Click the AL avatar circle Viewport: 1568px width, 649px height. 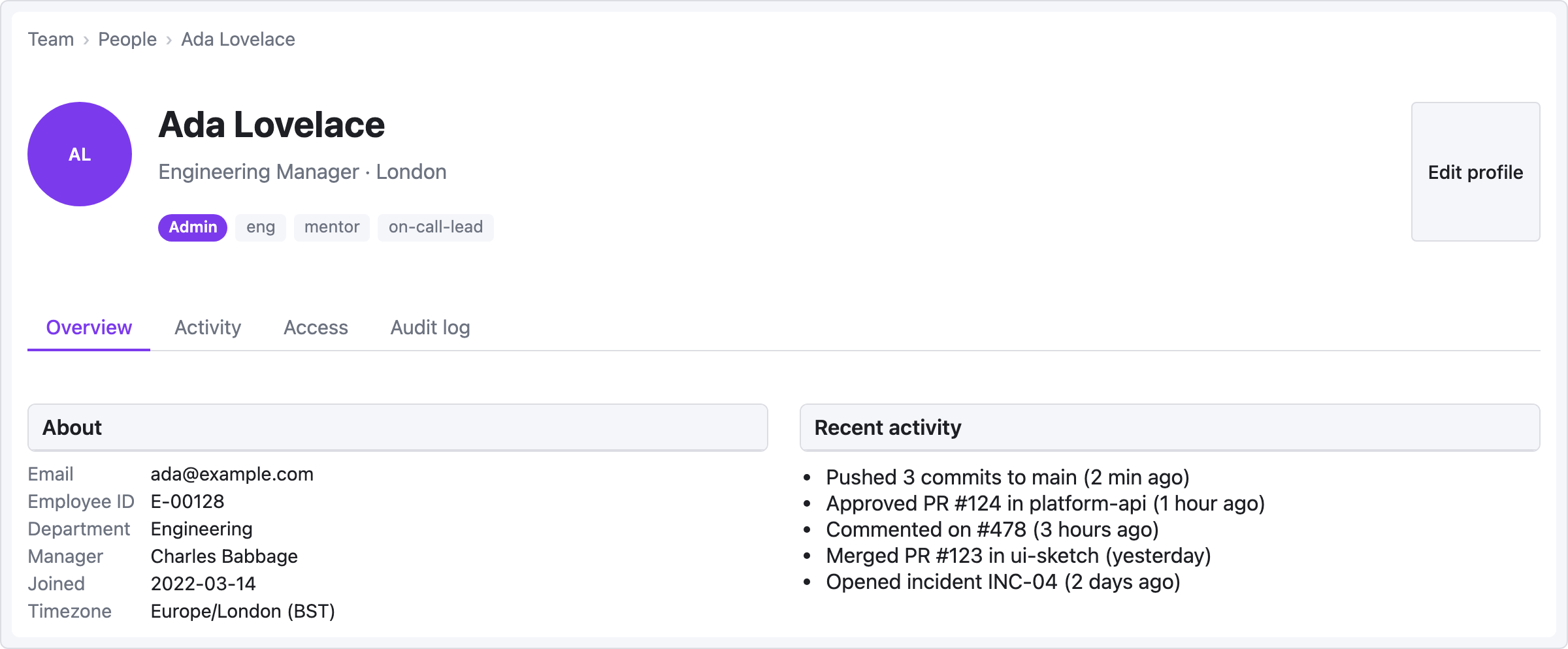click(x=80, y=154)
